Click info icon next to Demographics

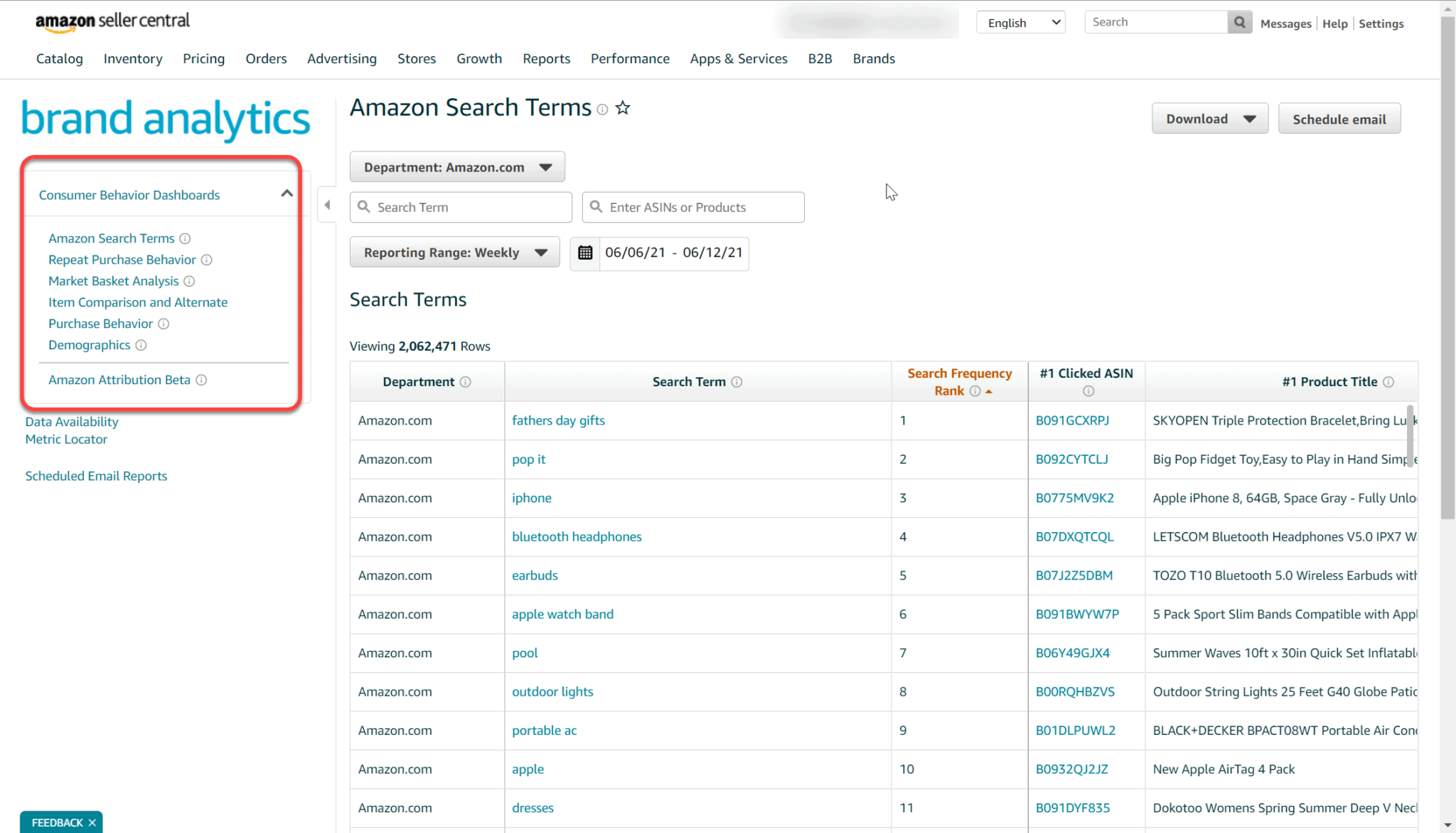[x=141, y=345]
